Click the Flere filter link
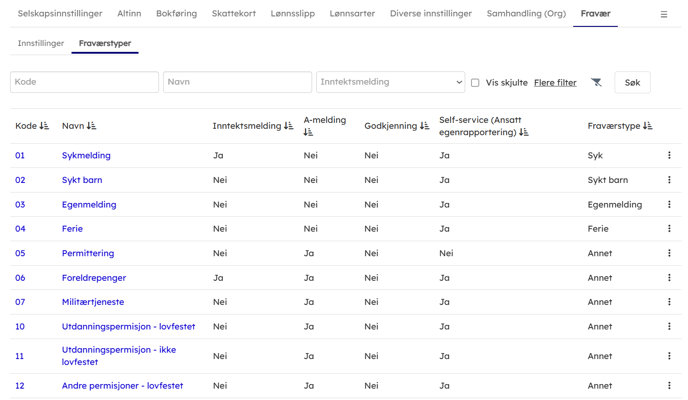 coord(555,83)
